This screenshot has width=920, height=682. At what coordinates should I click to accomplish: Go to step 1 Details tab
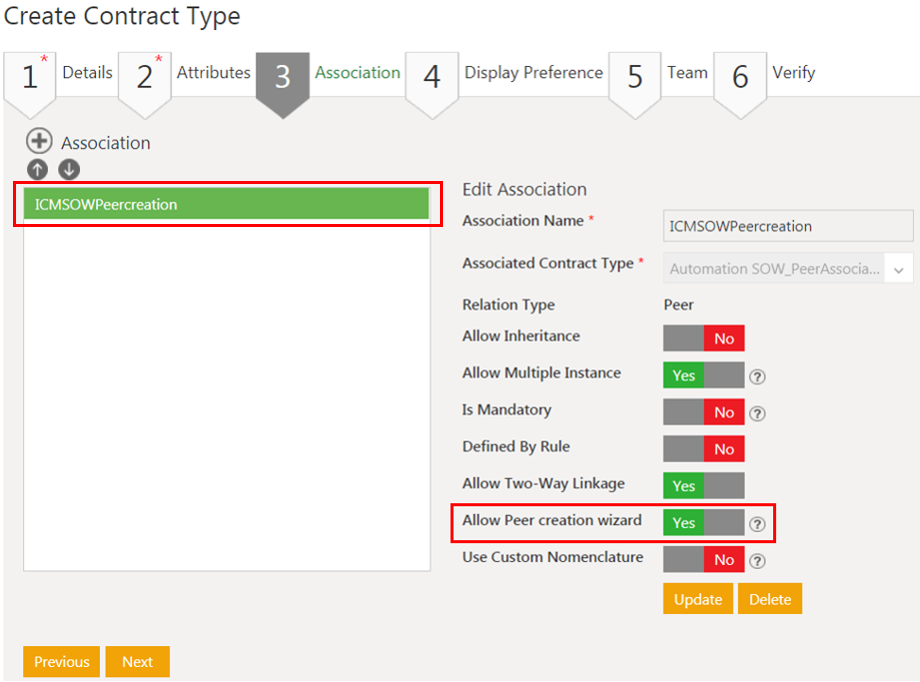tap(58, 74)
